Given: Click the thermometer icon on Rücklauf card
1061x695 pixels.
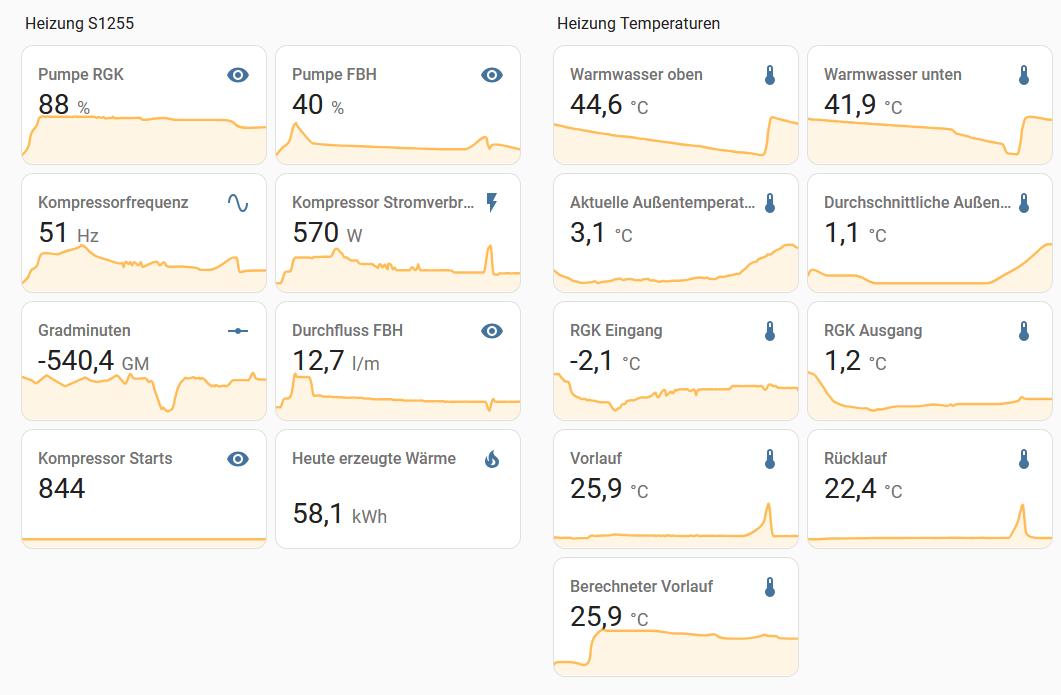Looking at the screenshot, I should (1024, 459).
